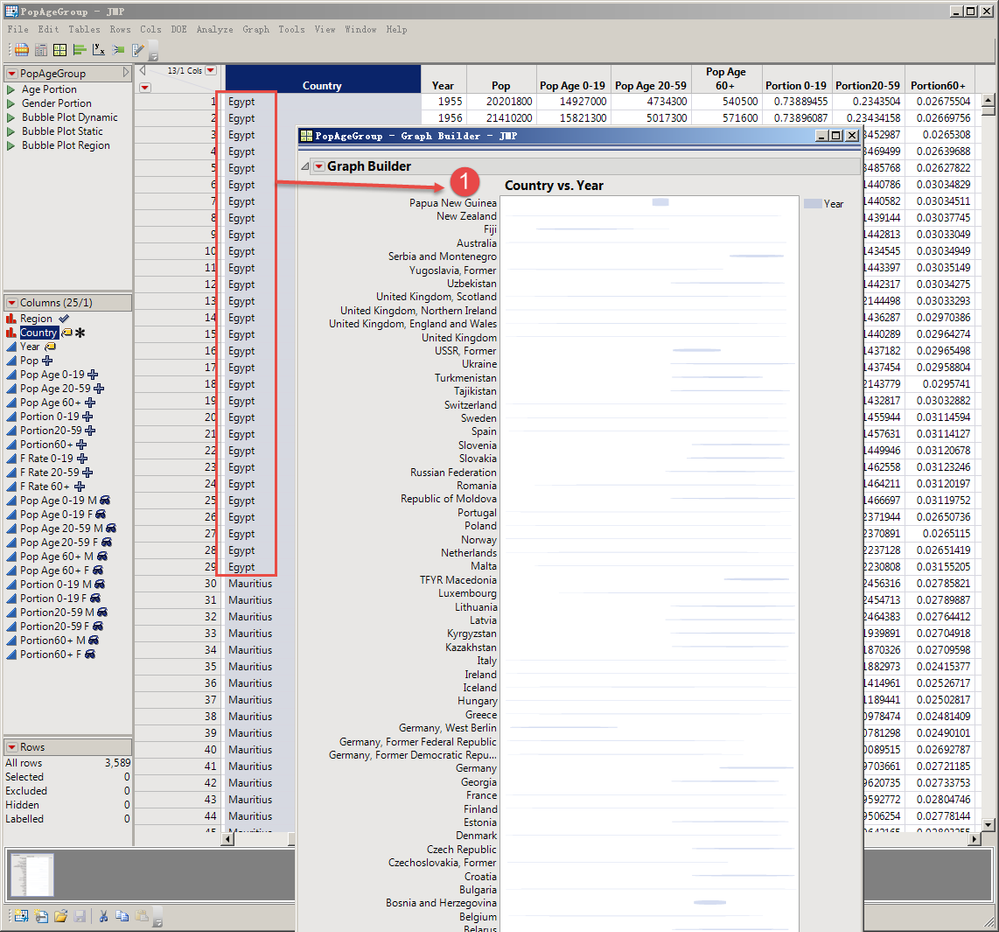Open the Columns panel red triangle menu
Viewport: 999px width, 932px height.
tap(12, 303)
